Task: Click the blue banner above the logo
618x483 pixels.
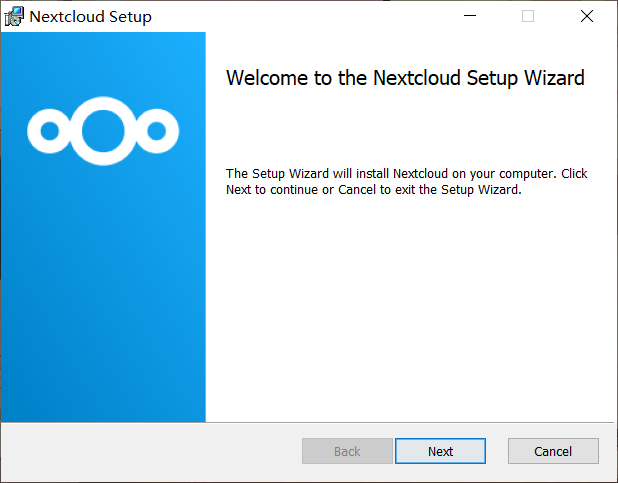Action: coord(103,60)
